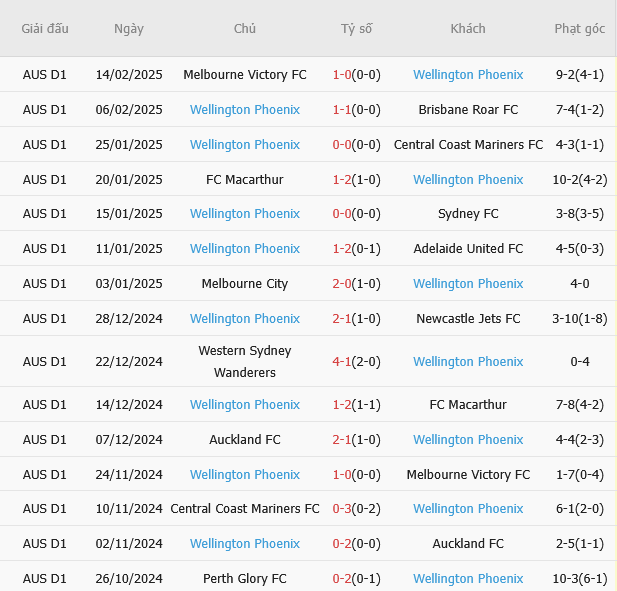
Task: Open Wellington Phoenix link in 07/12/2024 row
Action: (468, 440)
